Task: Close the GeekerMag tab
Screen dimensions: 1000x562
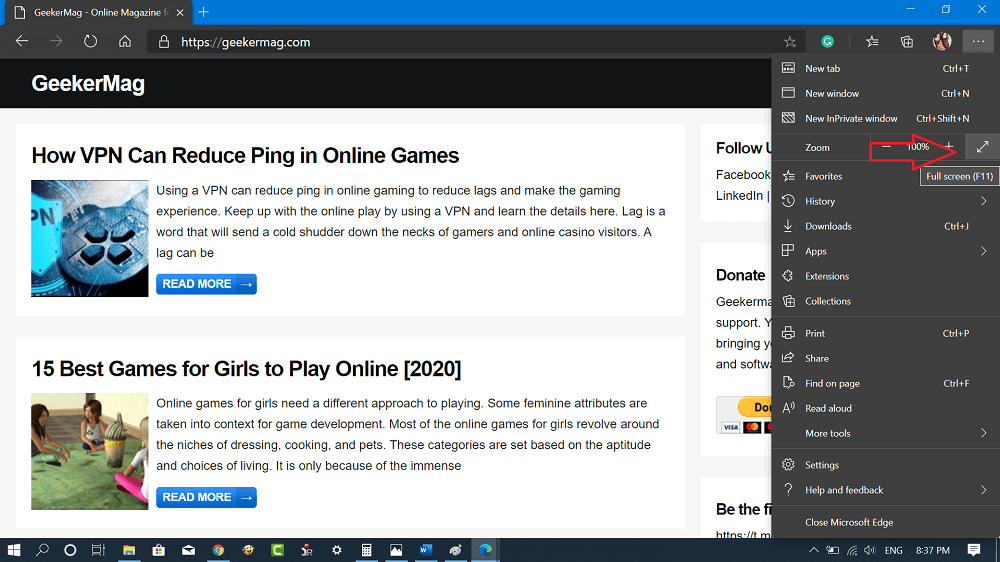Action: (x=180, y=12)
